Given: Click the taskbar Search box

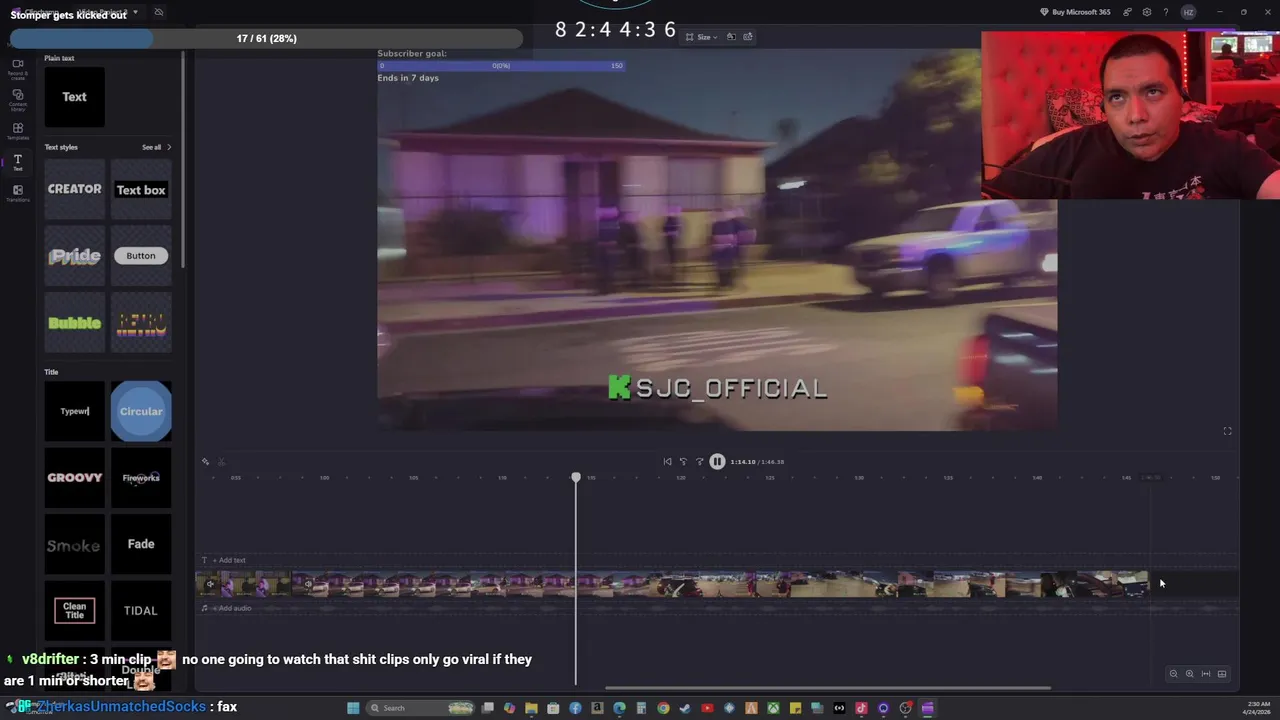Looking at the screenshot, I should (420, 708).
